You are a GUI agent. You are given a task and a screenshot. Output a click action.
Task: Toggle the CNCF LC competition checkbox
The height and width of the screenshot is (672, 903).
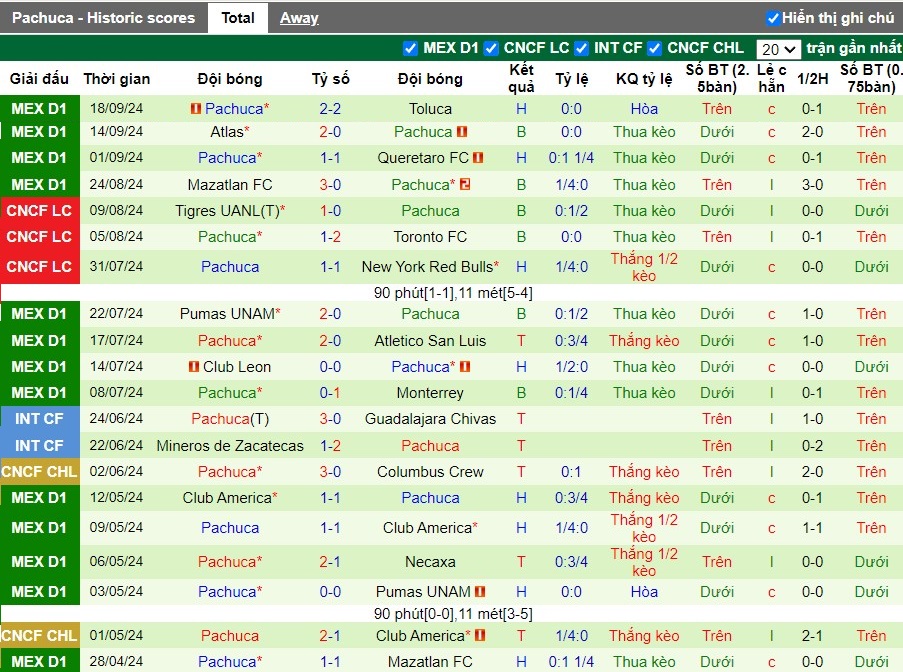coord(491,48)
